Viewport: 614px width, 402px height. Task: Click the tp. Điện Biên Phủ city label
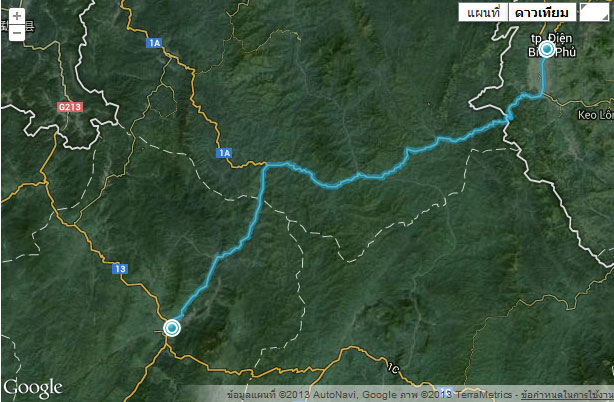[x=552, y=45]
